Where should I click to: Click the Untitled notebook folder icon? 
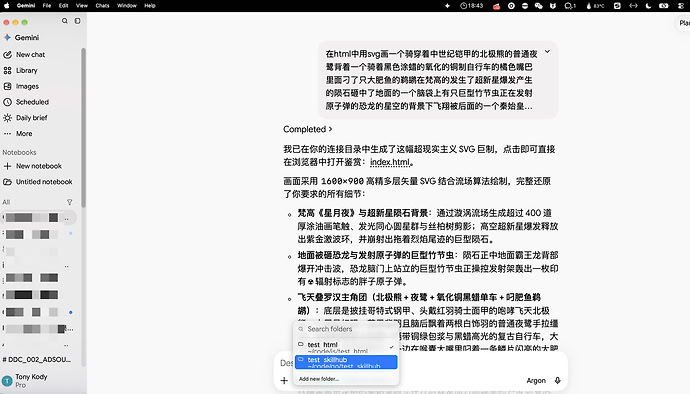(7, 182)
